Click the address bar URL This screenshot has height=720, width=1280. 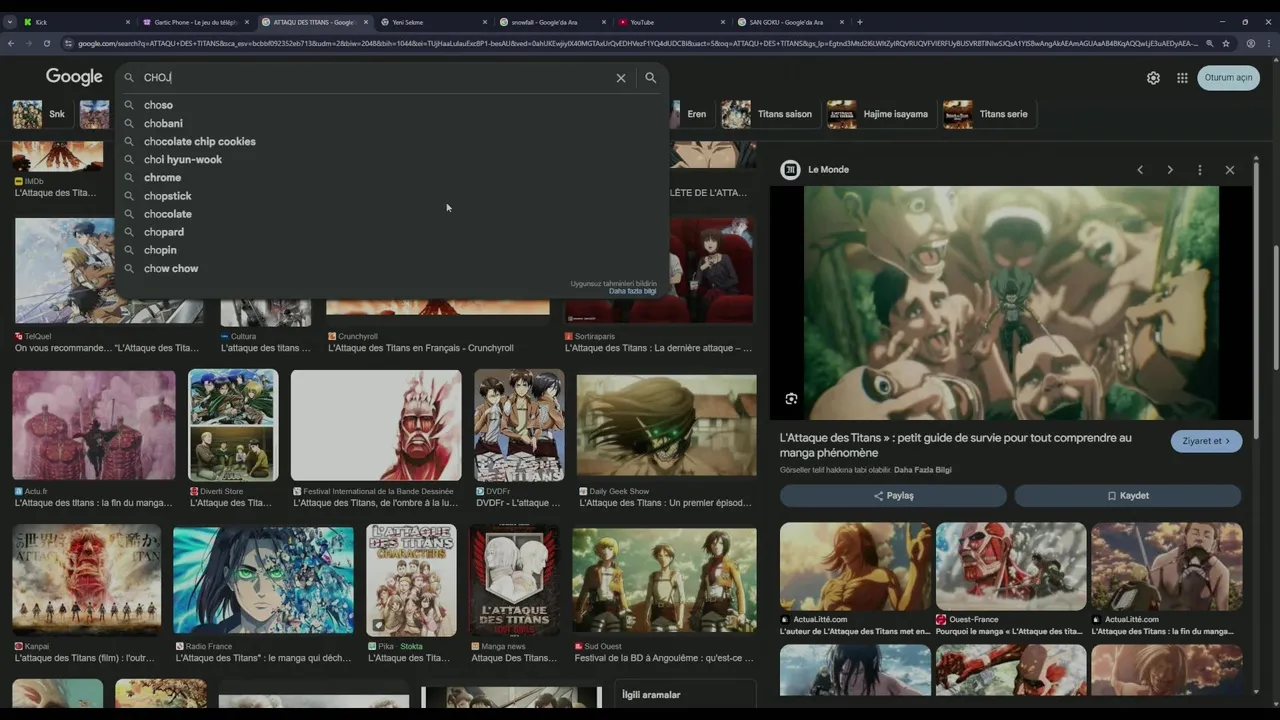click(x=637, y=43)
